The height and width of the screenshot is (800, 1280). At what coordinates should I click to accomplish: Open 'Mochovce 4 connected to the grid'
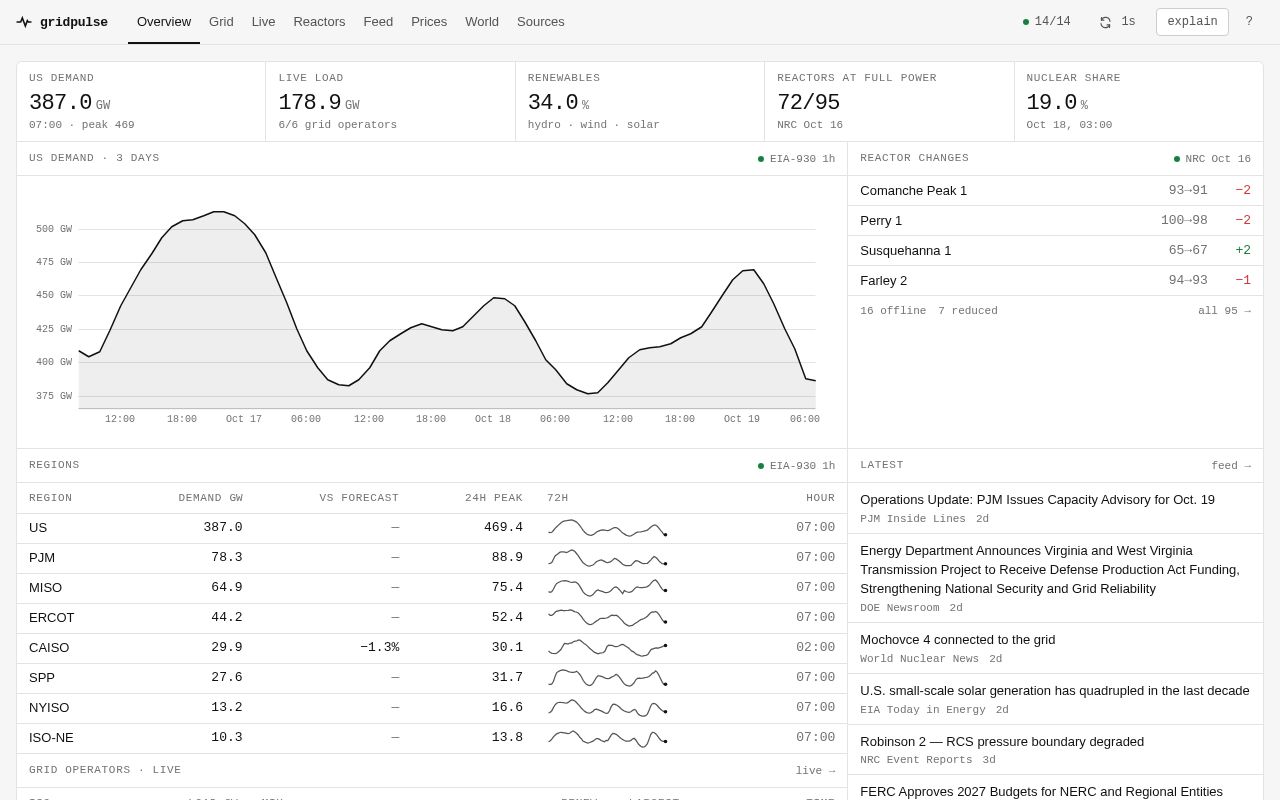[x=1055, y=648]
